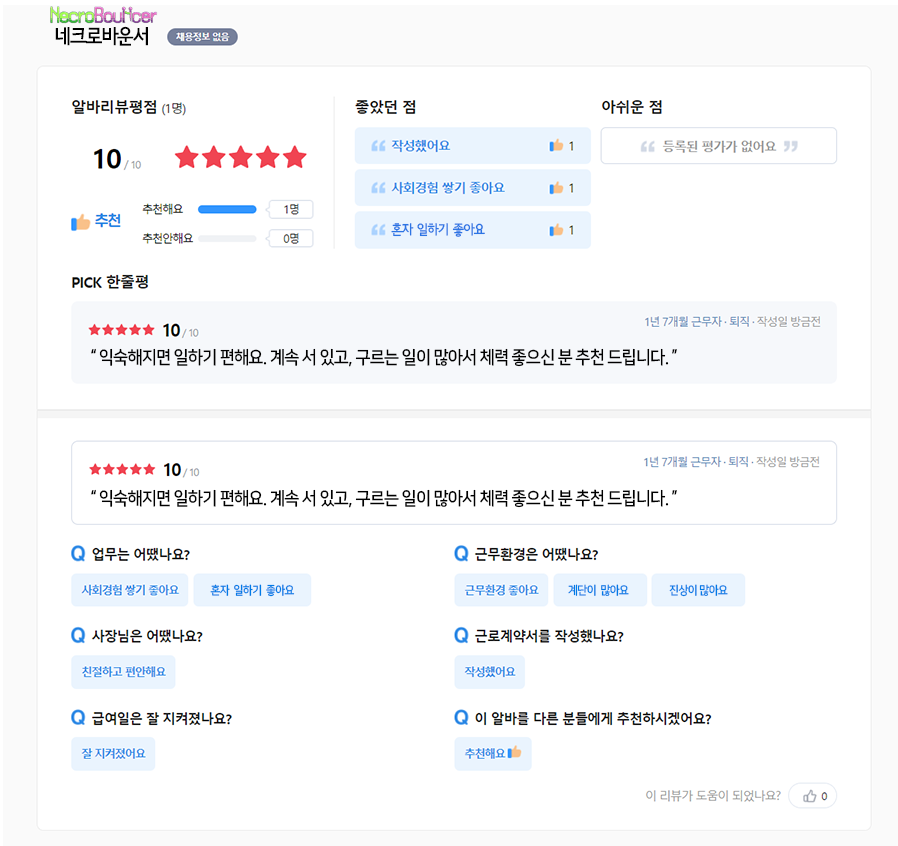This screenshot has width=898, height=846.
Task: Click the 추천해요 blue progress bar
Action: 227,209
